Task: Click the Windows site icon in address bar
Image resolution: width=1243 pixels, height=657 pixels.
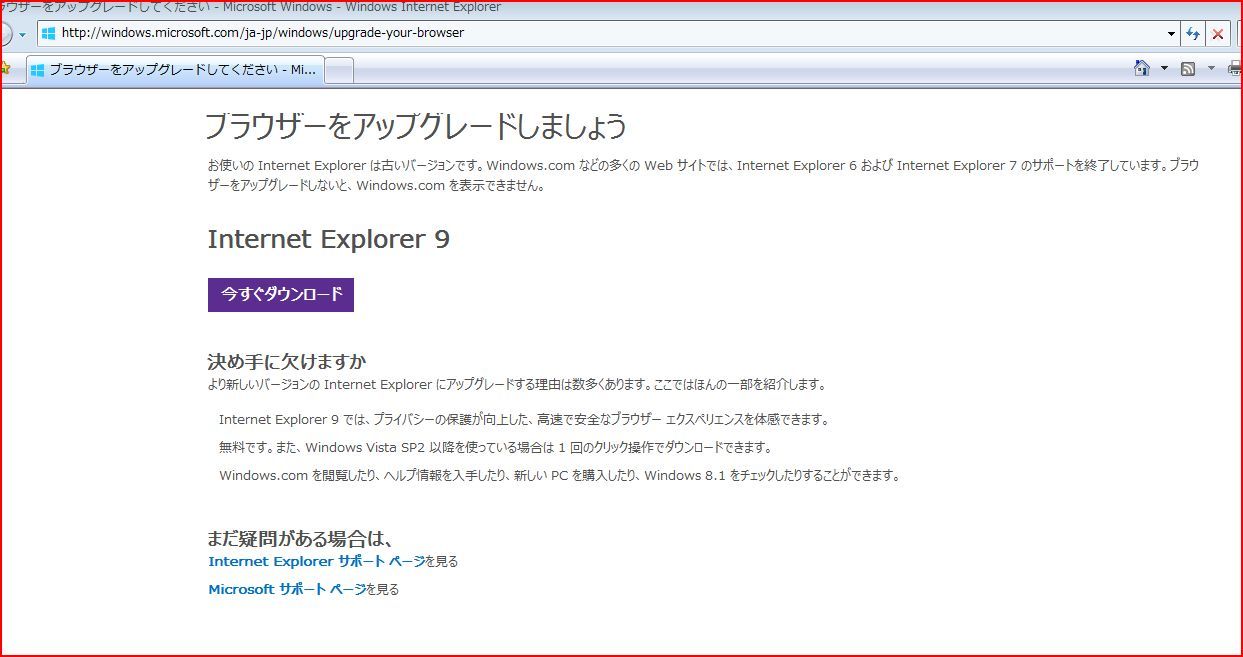Action: (x=48, y=33)
